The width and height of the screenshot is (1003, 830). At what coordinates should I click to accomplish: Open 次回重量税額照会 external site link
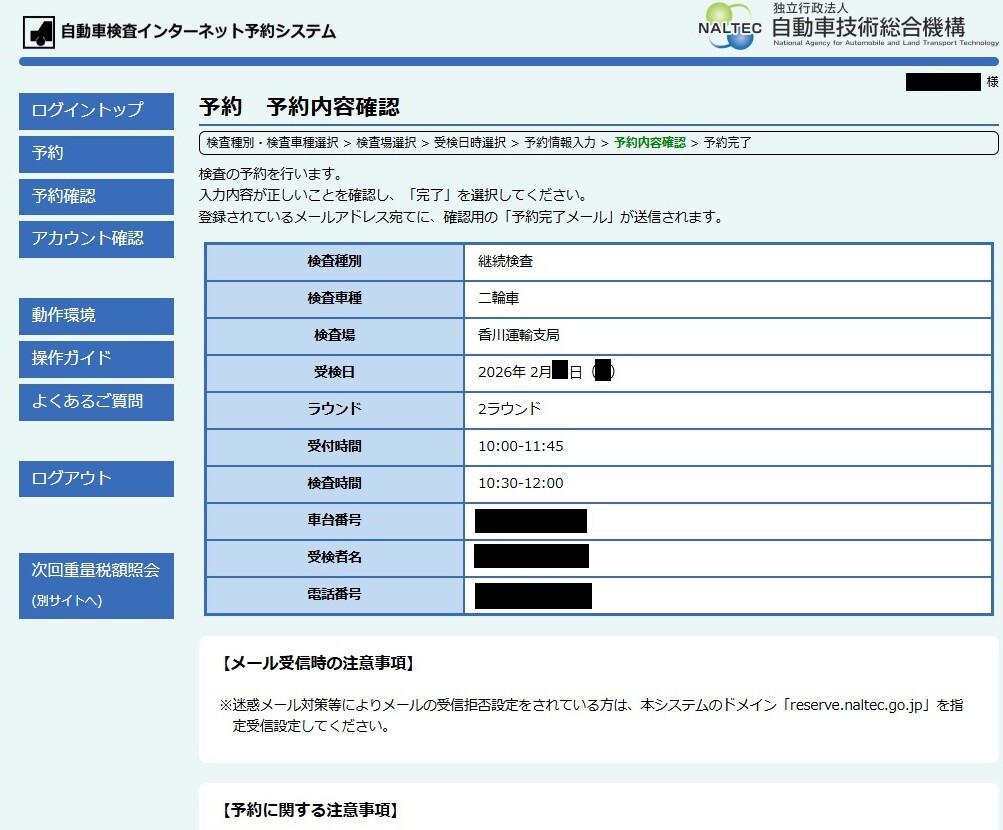point(97,585)
